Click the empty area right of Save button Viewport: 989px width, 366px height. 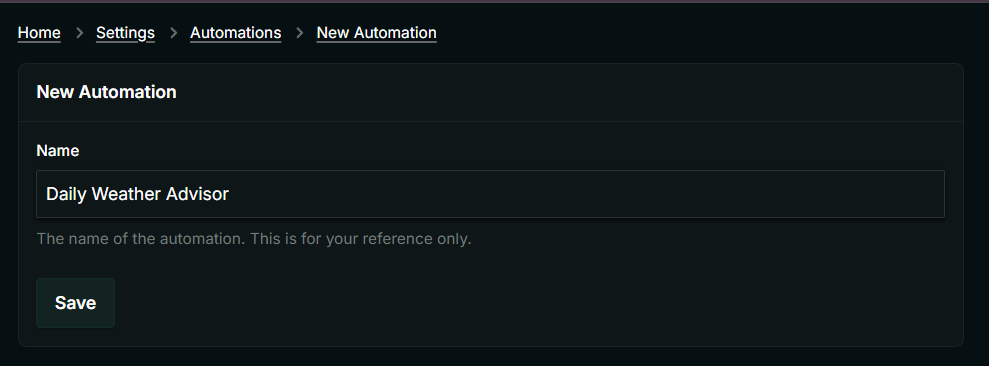pyautogui.click(x=530, y=303)
